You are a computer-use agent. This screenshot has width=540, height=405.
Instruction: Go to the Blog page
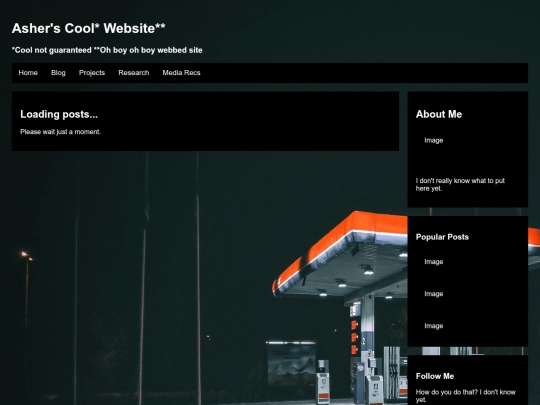point(58,73)
